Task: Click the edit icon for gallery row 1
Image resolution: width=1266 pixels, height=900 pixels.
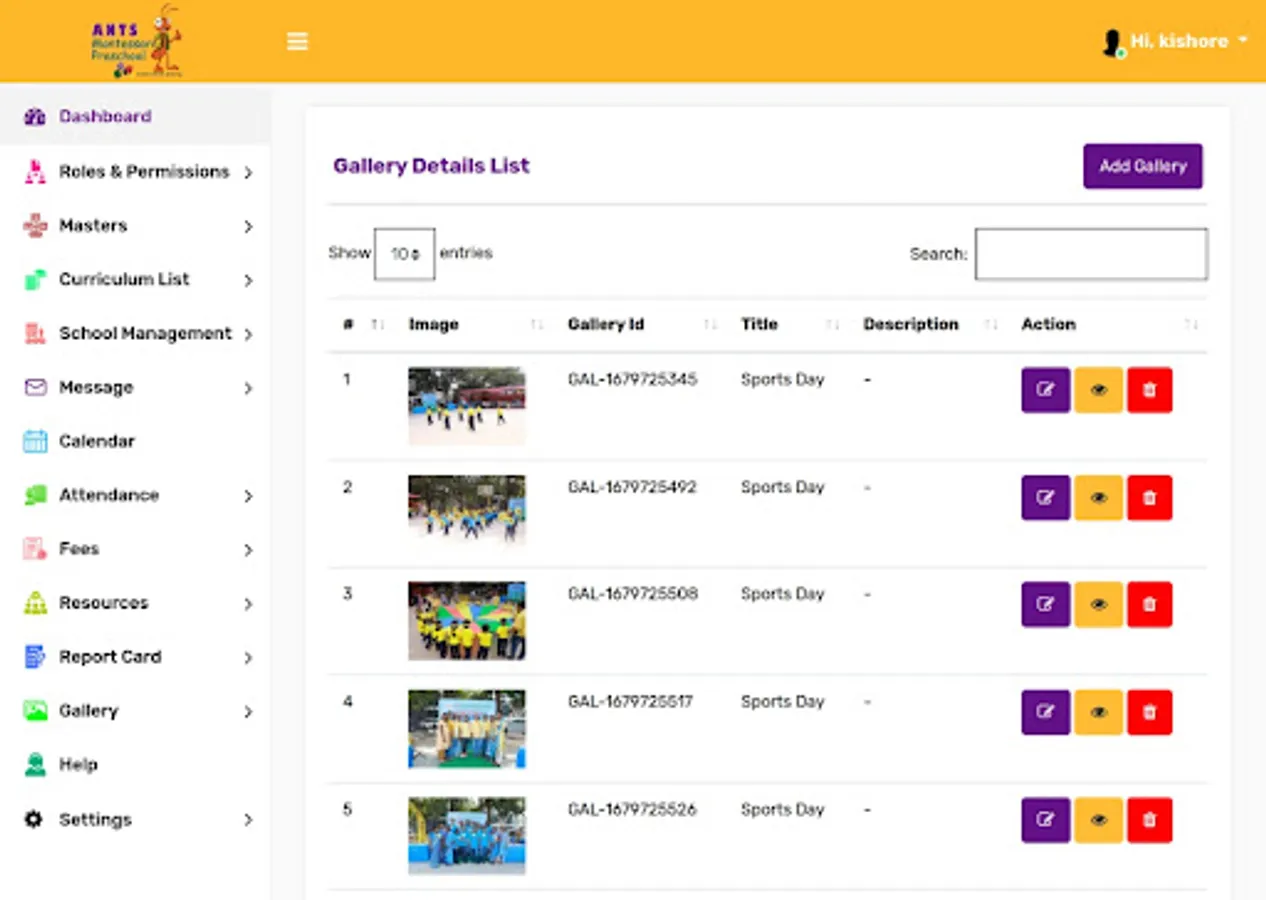Action: click(1045, 390)
